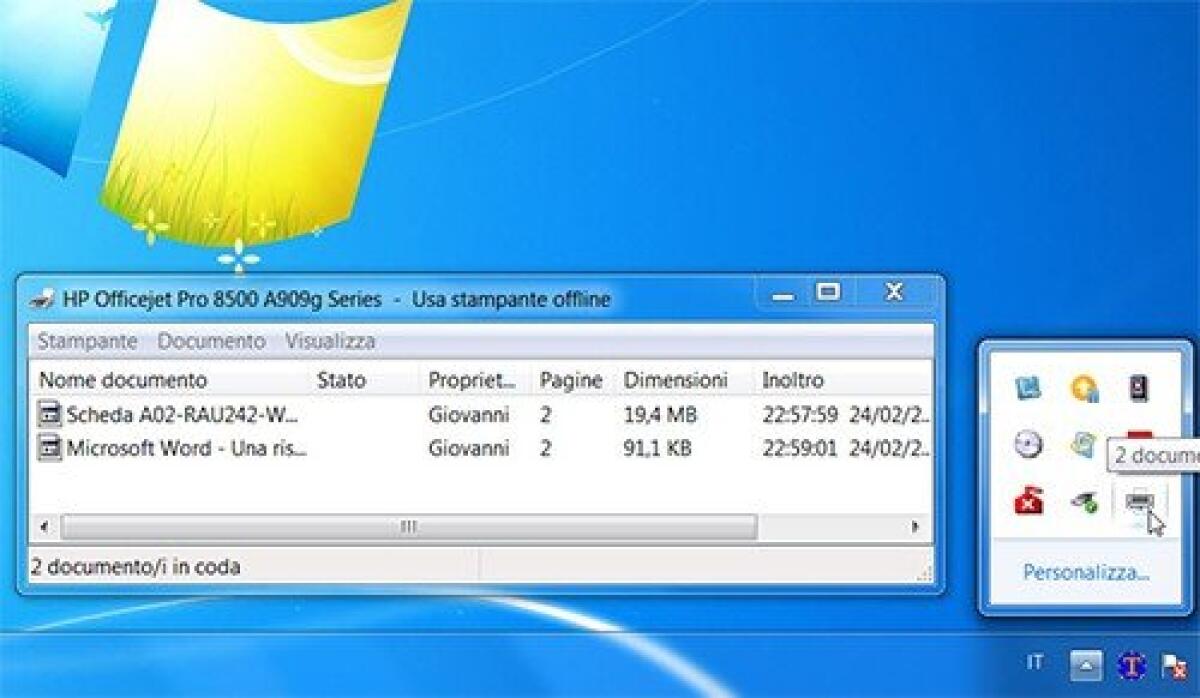Screen dimensions: 1200x698
Task: Collapse hidden icons using taskbar arrow
Action: pos(1087,664)
